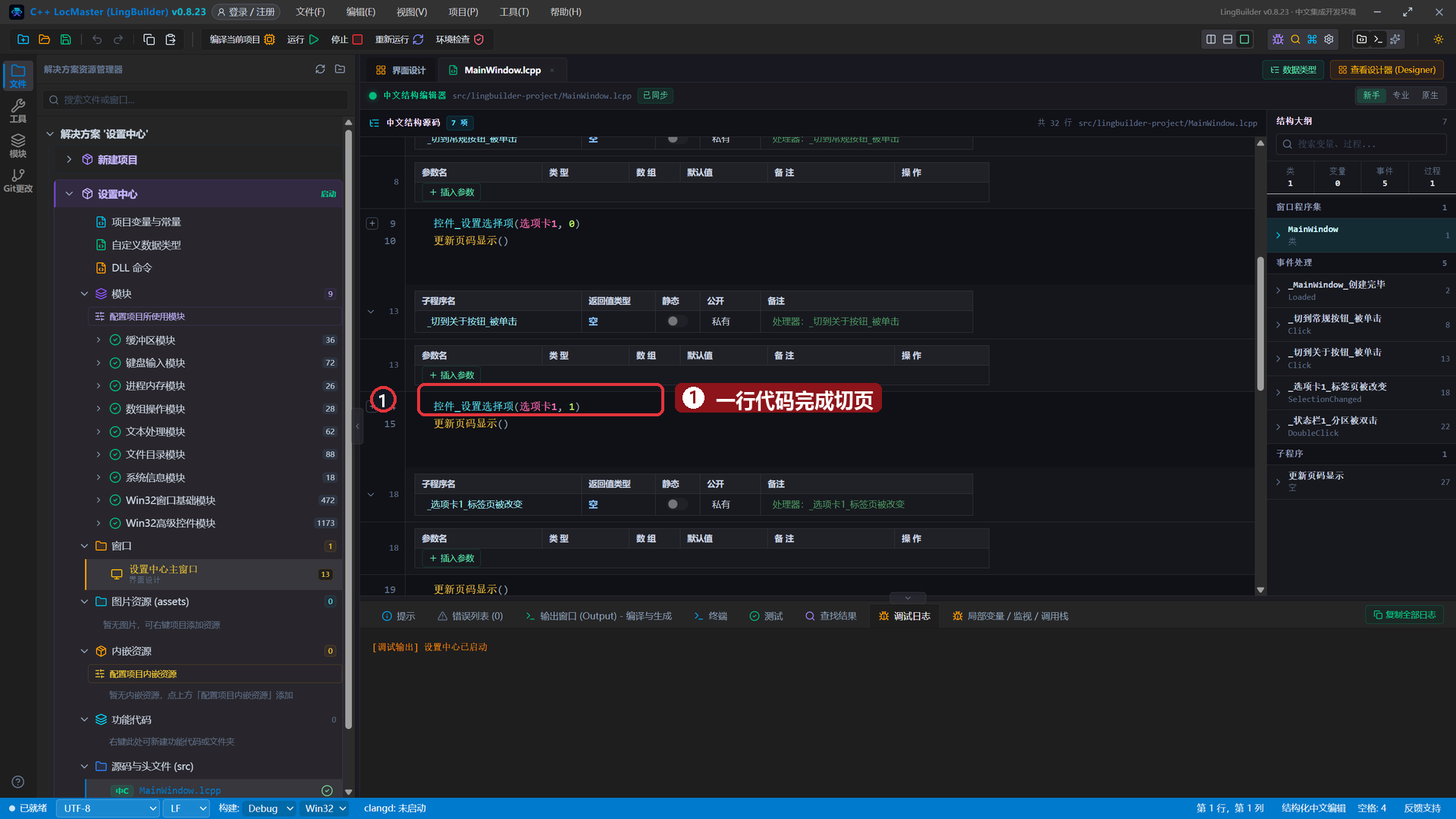This screenshot has height=819, width=1456.
Task: Open the purple bug debug icon
Action: pos(1278,39)
